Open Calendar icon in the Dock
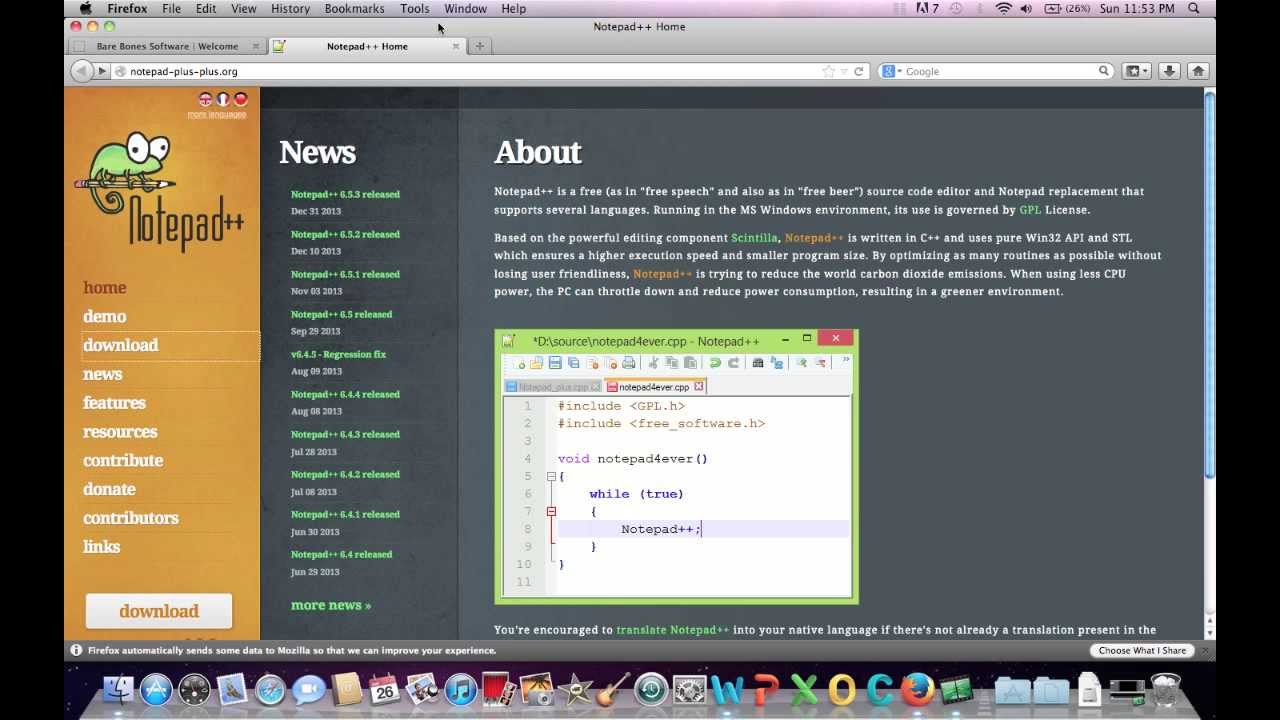The width and height of the screenshot is (1280, 720). point(384,690)
